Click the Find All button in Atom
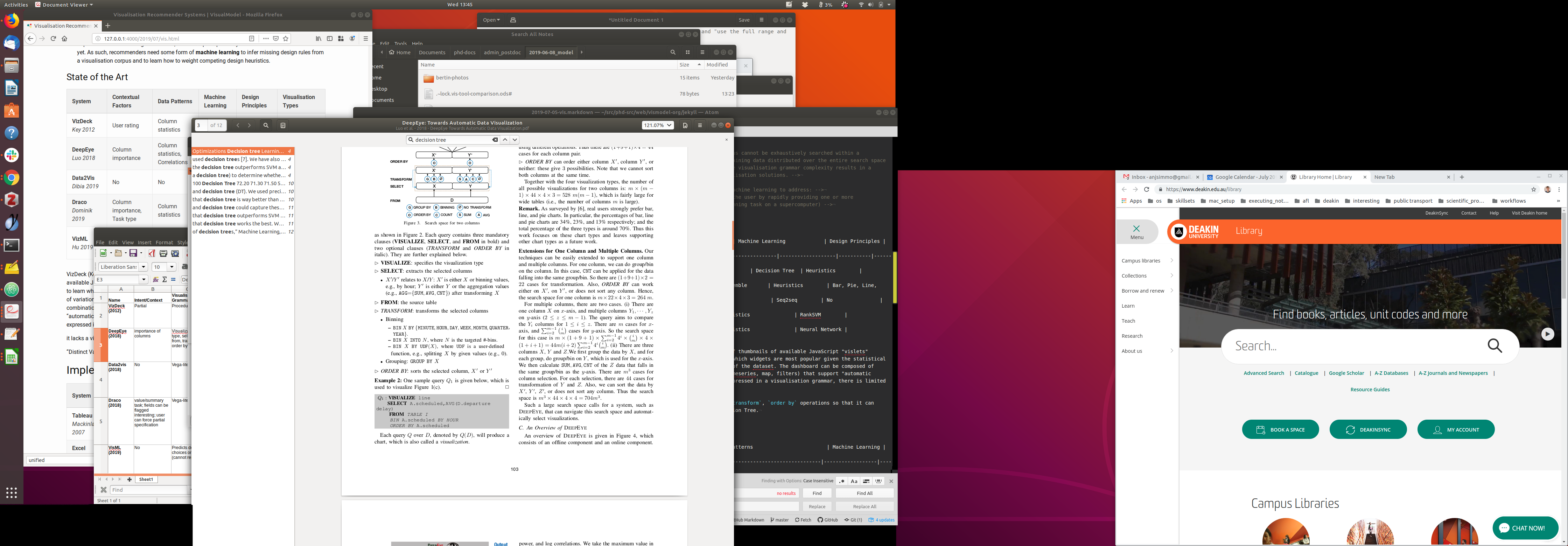 [864, 493]
